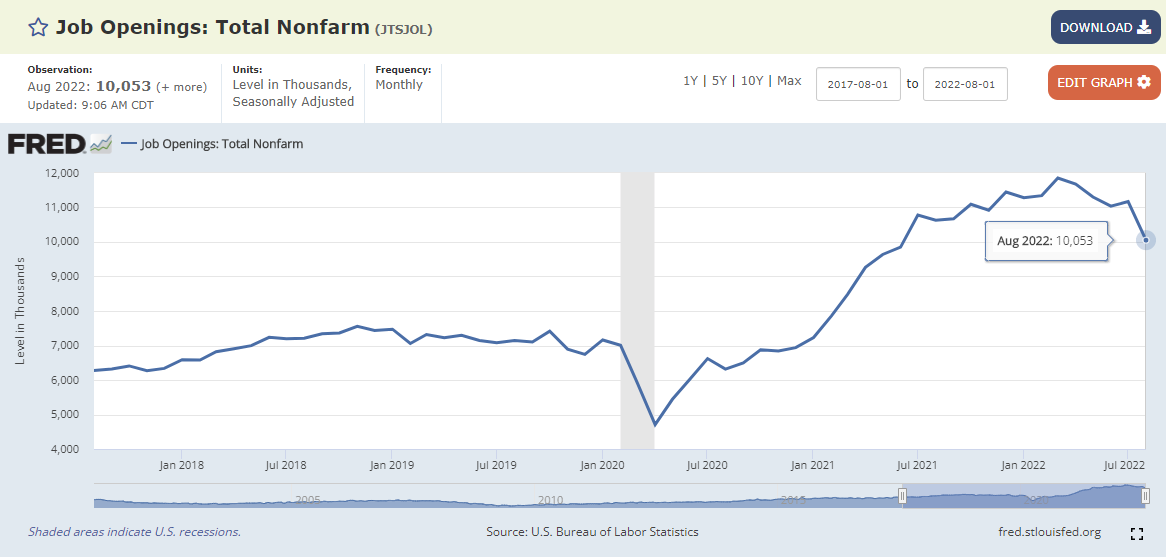Click the right handle of range slider
This screenshot has height=557, width=1166.
point(1146,496)
